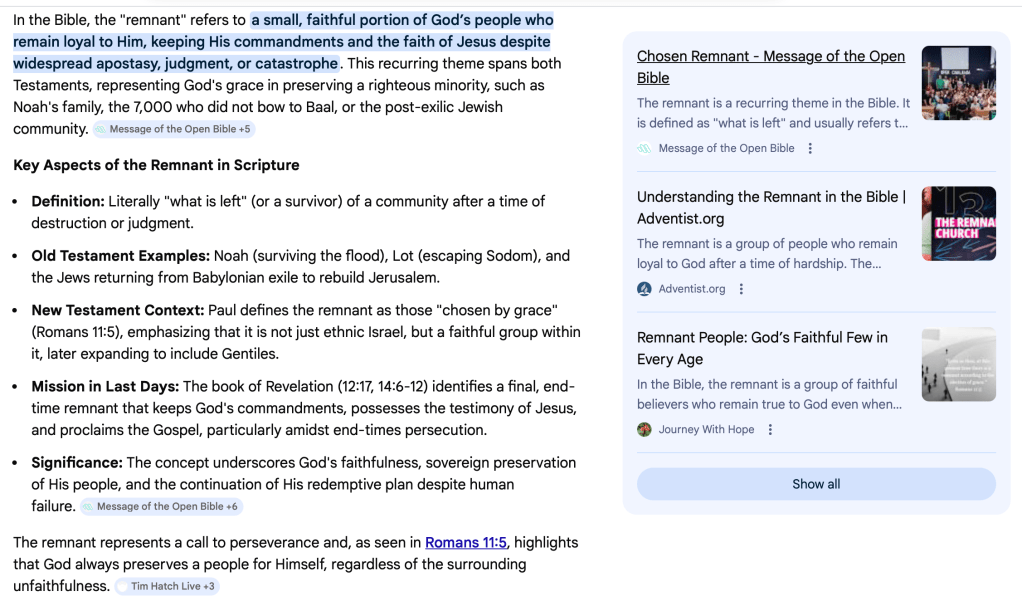The height and width of the screenshot is (601, 1022).
Task: Open the Romans 11:5 link
Action: click(x=466, y=542)
